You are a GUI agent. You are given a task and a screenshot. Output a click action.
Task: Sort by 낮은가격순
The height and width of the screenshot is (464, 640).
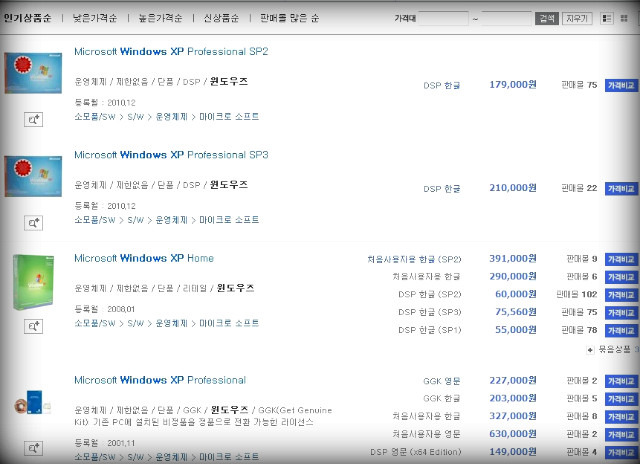click(95, 18)
